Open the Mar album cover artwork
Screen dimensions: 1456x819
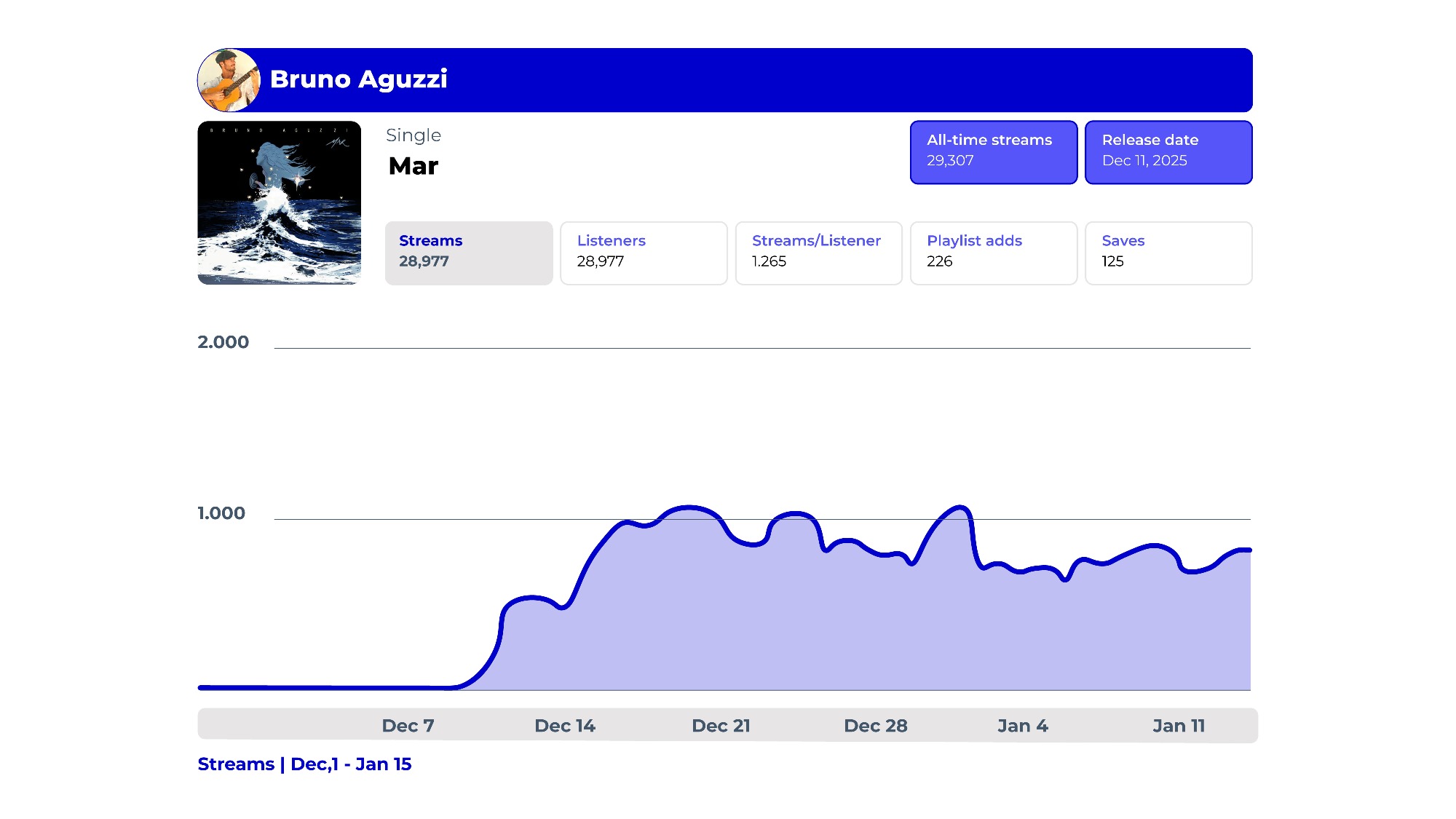279,202
